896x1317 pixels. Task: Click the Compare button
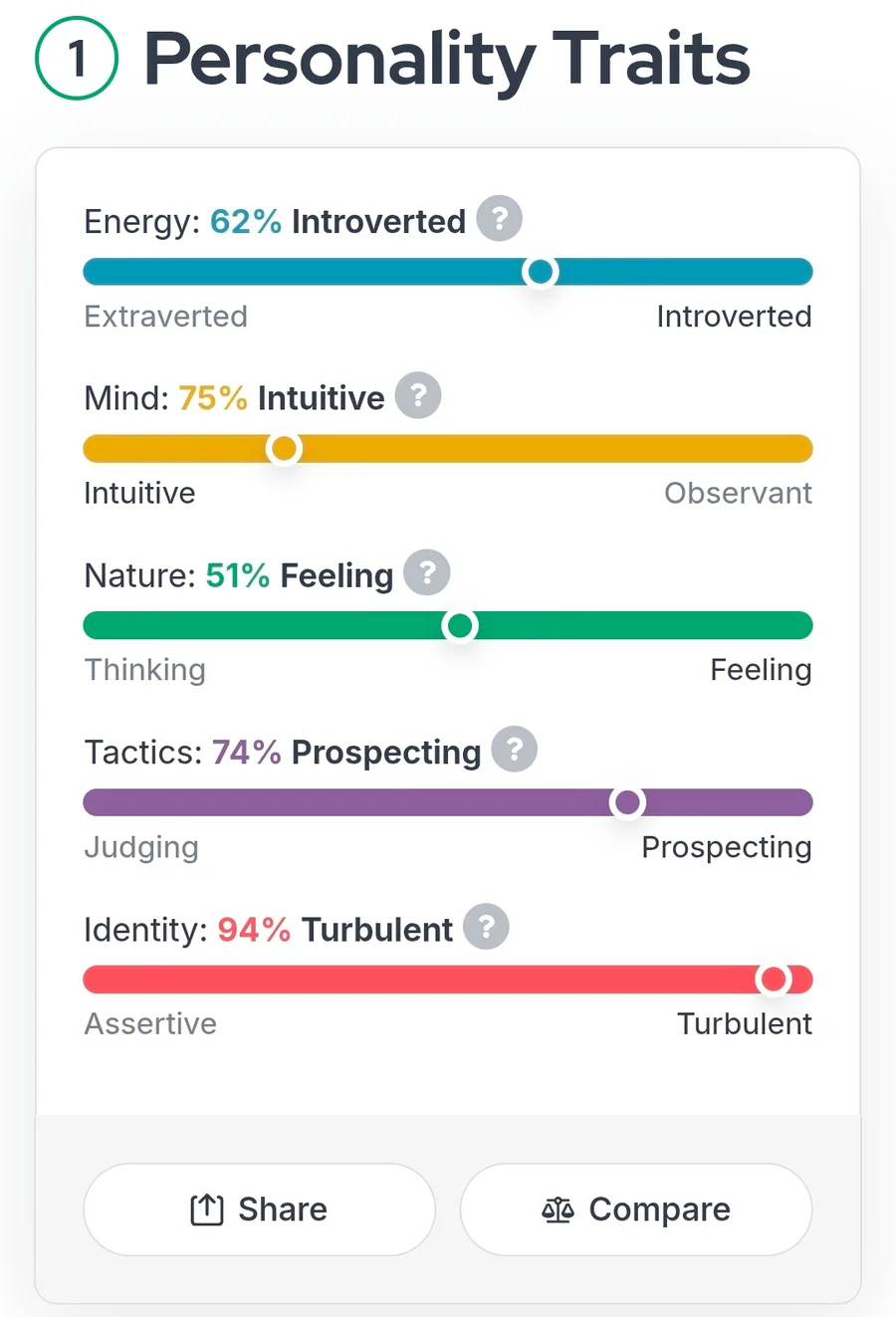636,1209
